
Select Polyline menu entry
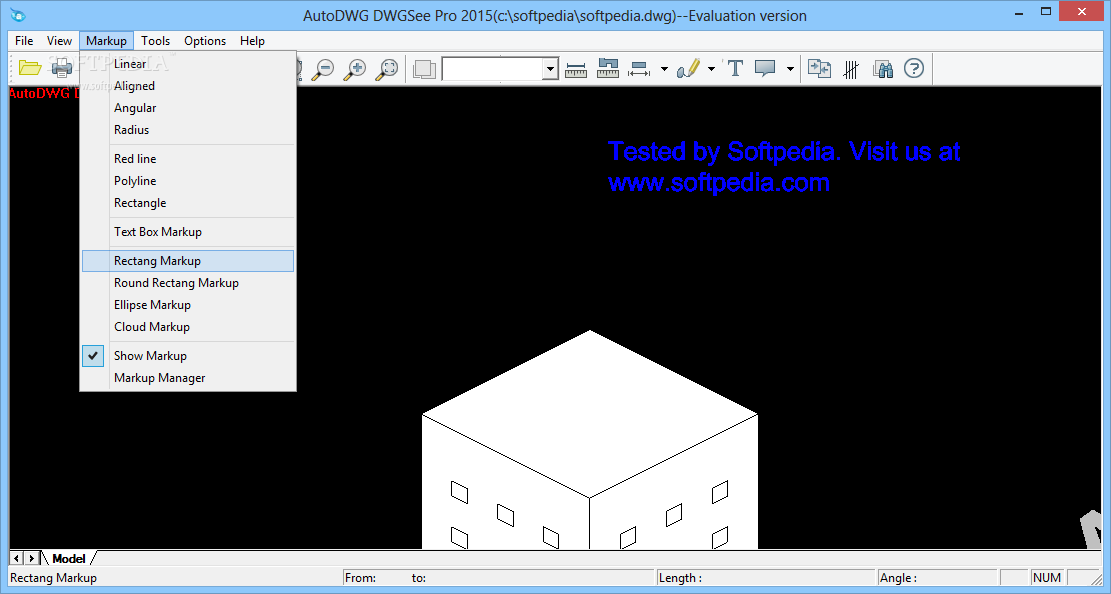coord(188,181)
